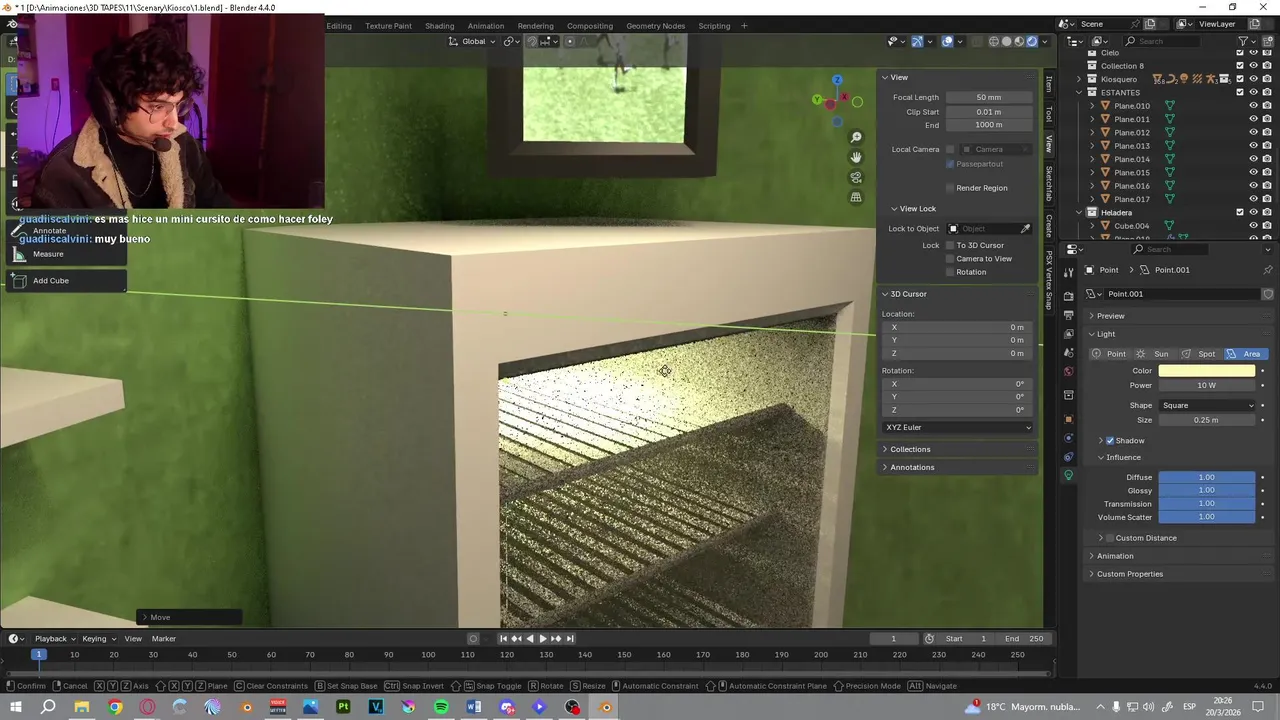Toggle camera view with the camera gizmo
1280x720 pixels.
(856, 177)
